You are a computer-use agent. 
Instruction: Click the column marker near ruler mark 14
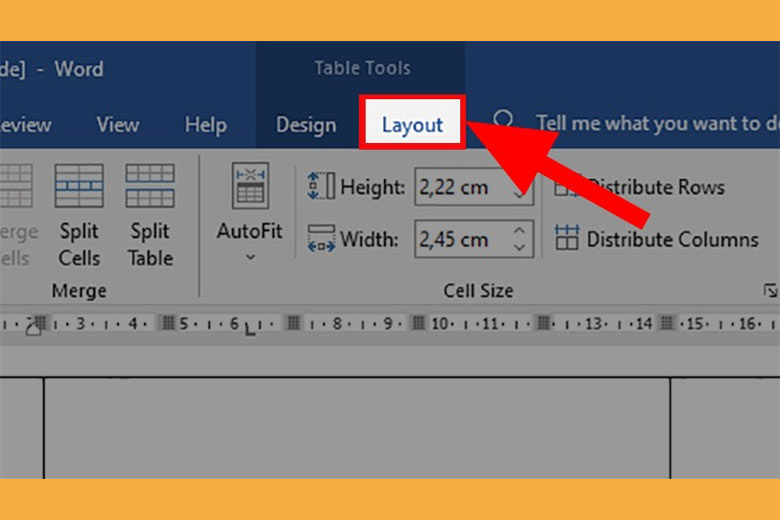667,323
